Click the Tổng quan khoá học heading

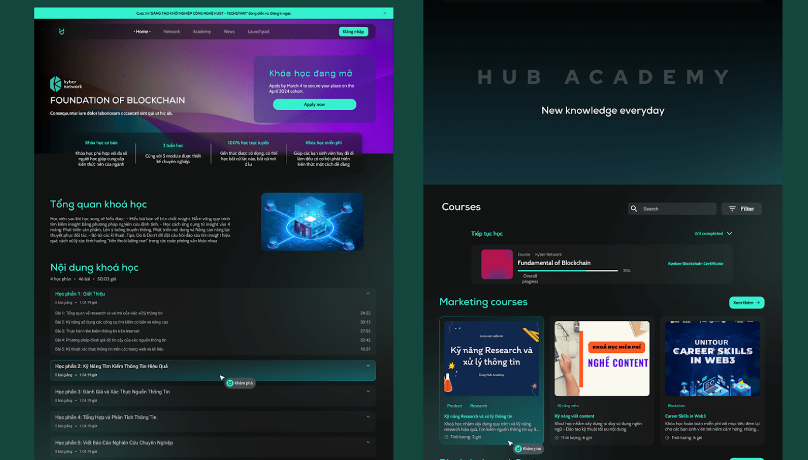tap(98, 205)
